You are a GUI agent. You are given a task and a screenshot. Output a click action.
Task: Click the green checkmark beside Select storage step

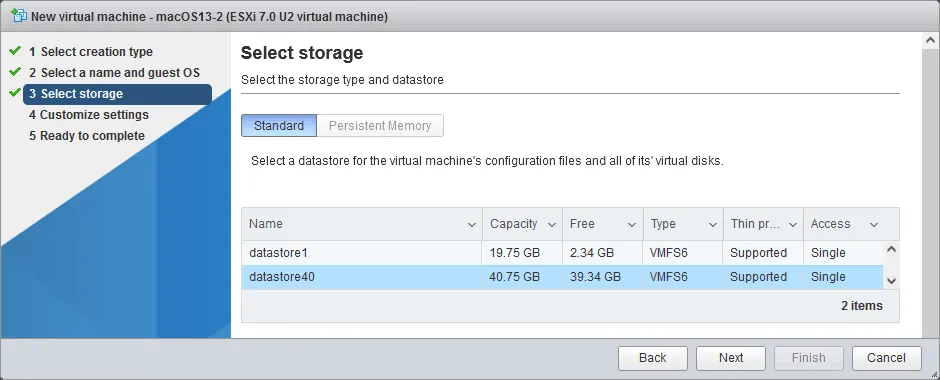point(15,93)
